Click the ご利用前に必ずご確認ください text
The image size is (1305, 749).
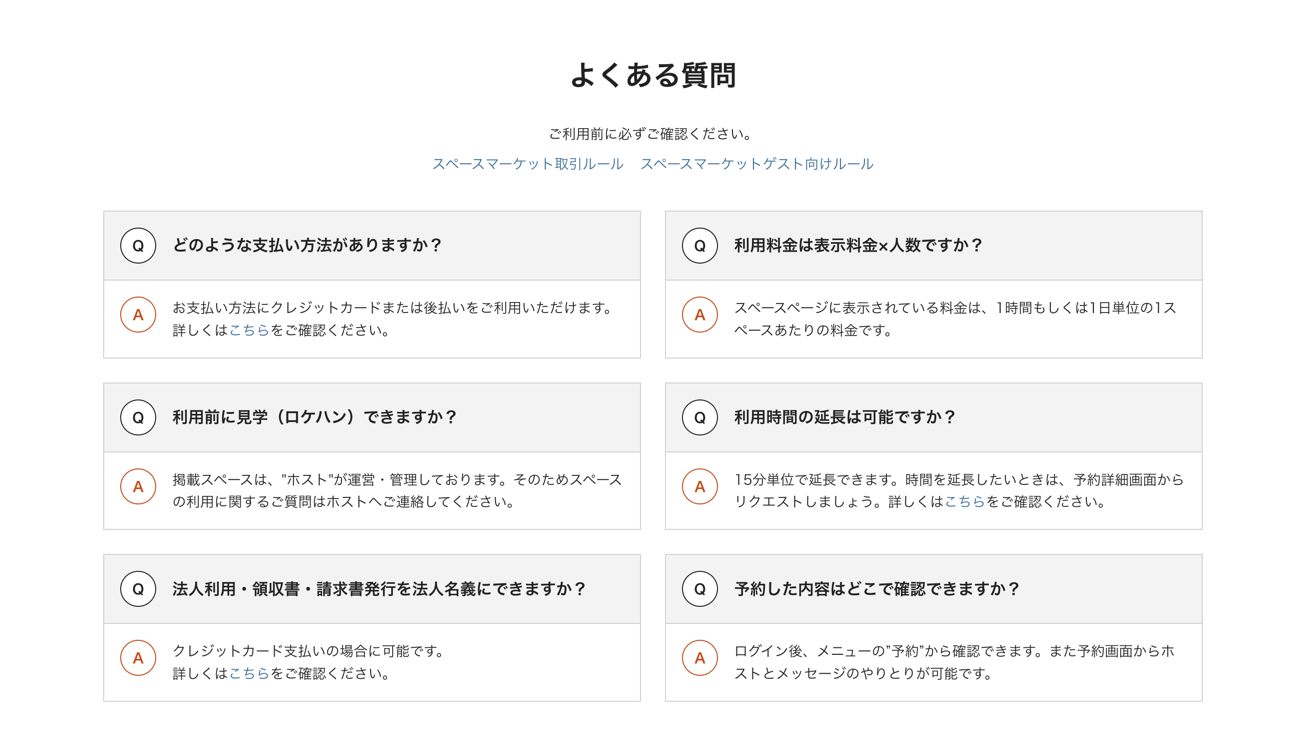(x=652, y=132)
